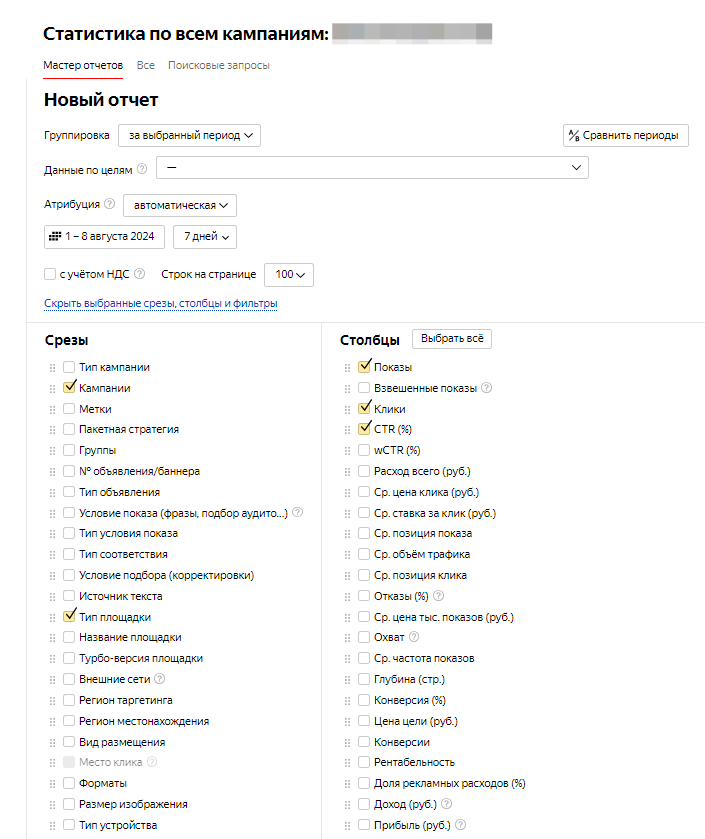Click drag handle of Рентабельность row
This screenshot has width=705, height=839.
(x=347, y=762)
